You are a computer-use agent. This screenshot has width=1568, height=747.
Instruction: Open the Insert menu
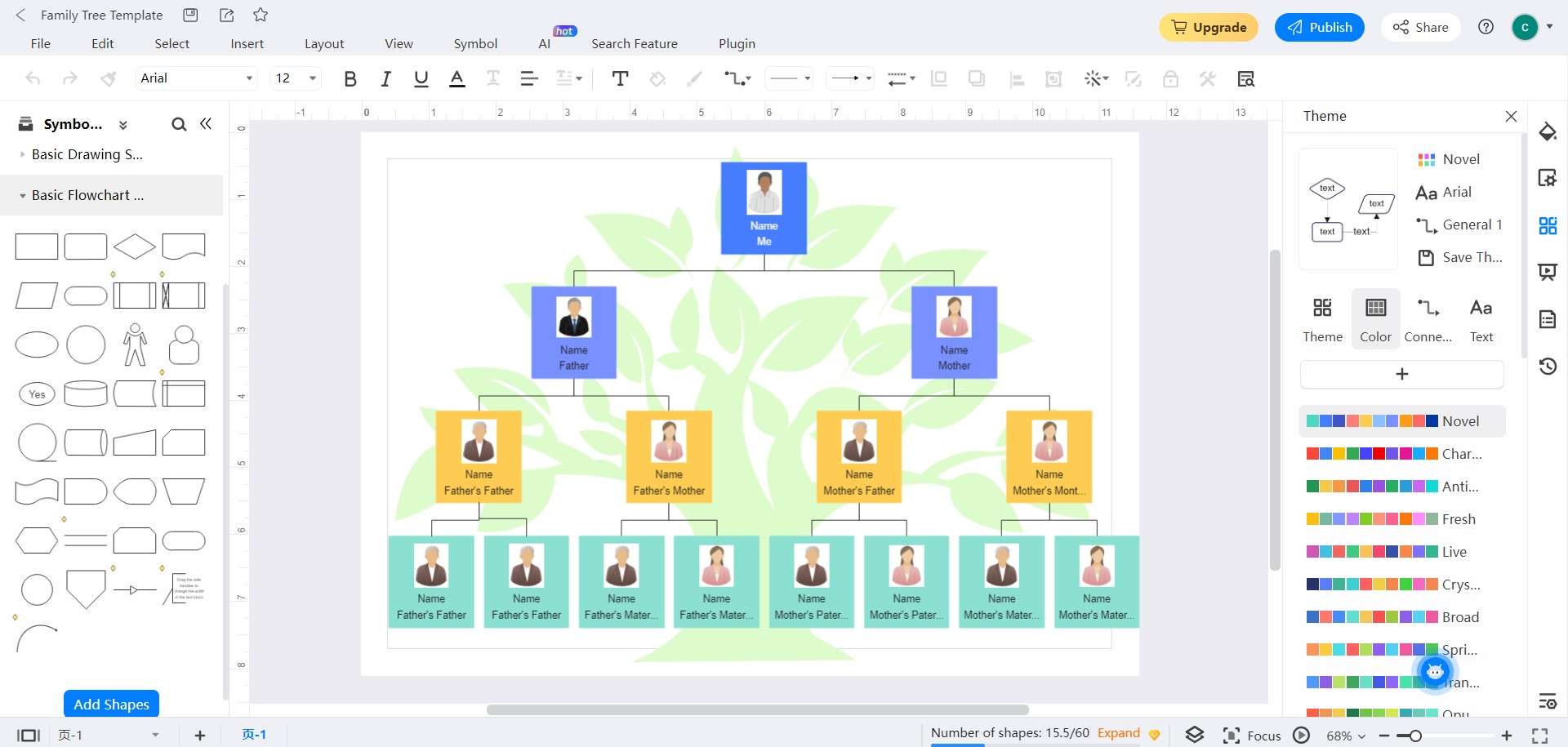pos(247,43)
